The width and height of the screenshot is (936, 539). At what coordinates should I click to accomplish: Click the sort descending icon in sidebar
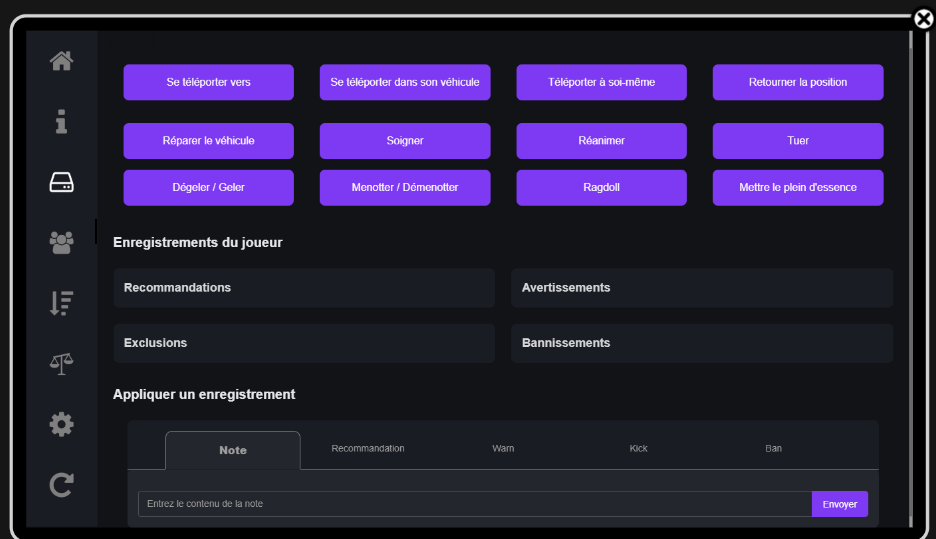61,303
